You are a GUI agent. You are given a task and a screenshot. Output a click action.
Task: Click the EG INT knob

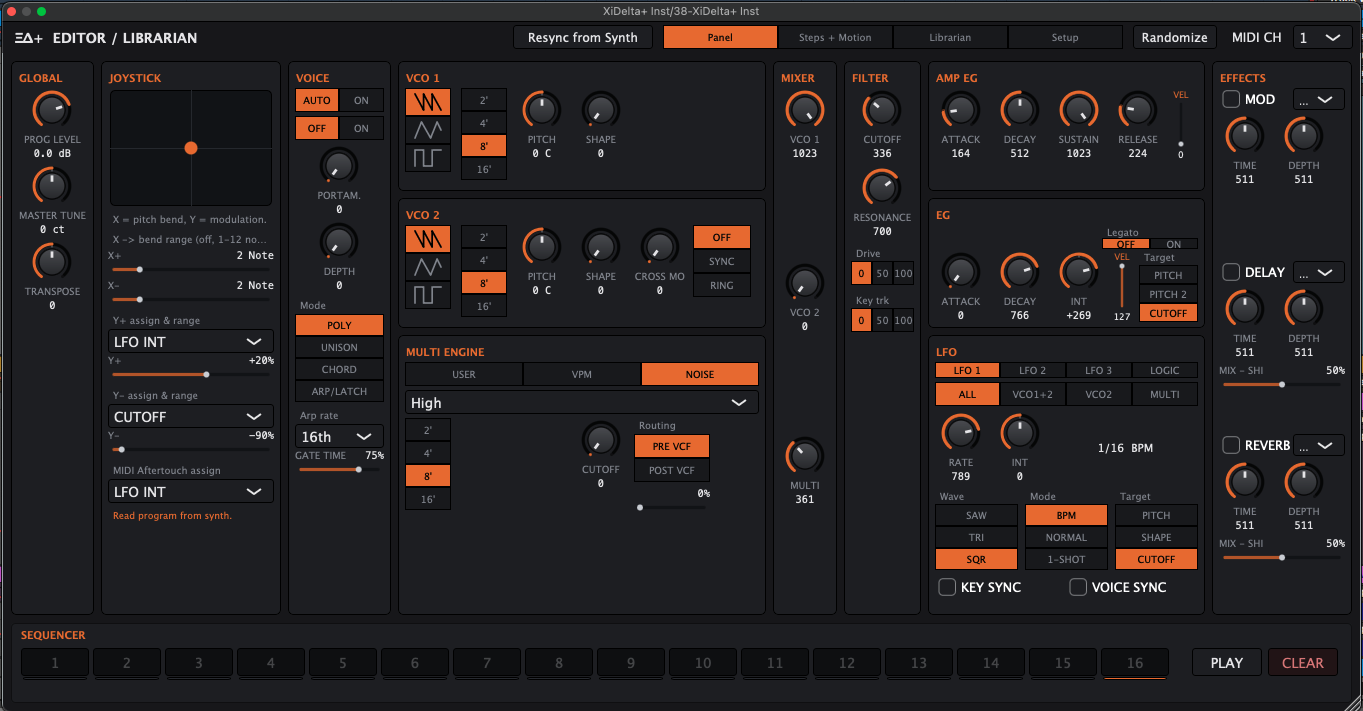pyautogui.click(x=1079, y=272)
